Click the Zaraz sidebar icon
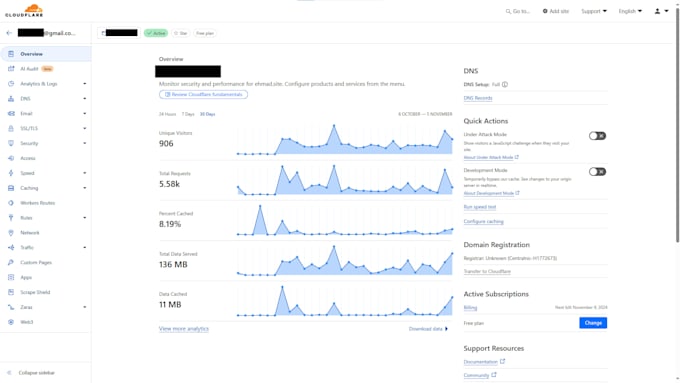This screenshot has height=383, width=680. (11, 307)
